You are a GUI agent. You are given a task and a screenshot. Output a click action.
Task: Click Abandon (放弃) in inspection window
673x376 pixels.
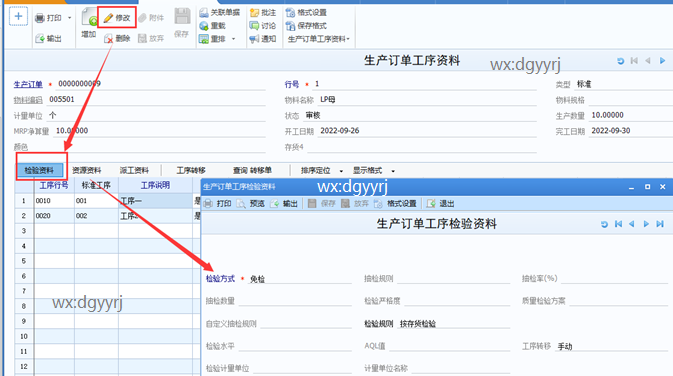pyautogui.click(x=355, y=203)
